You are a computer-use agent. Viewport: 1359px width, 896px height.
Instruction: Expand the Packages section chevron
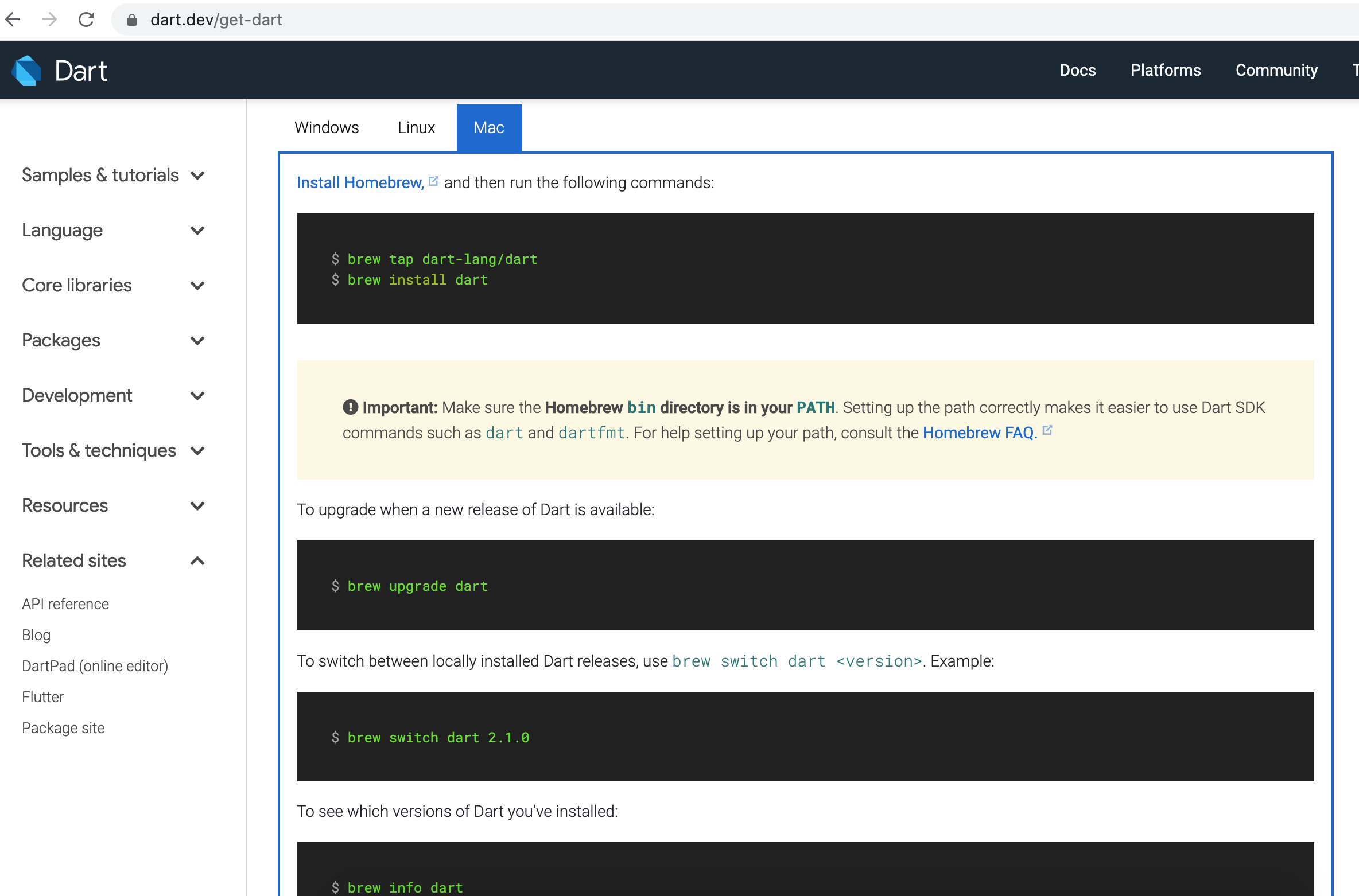197,341
